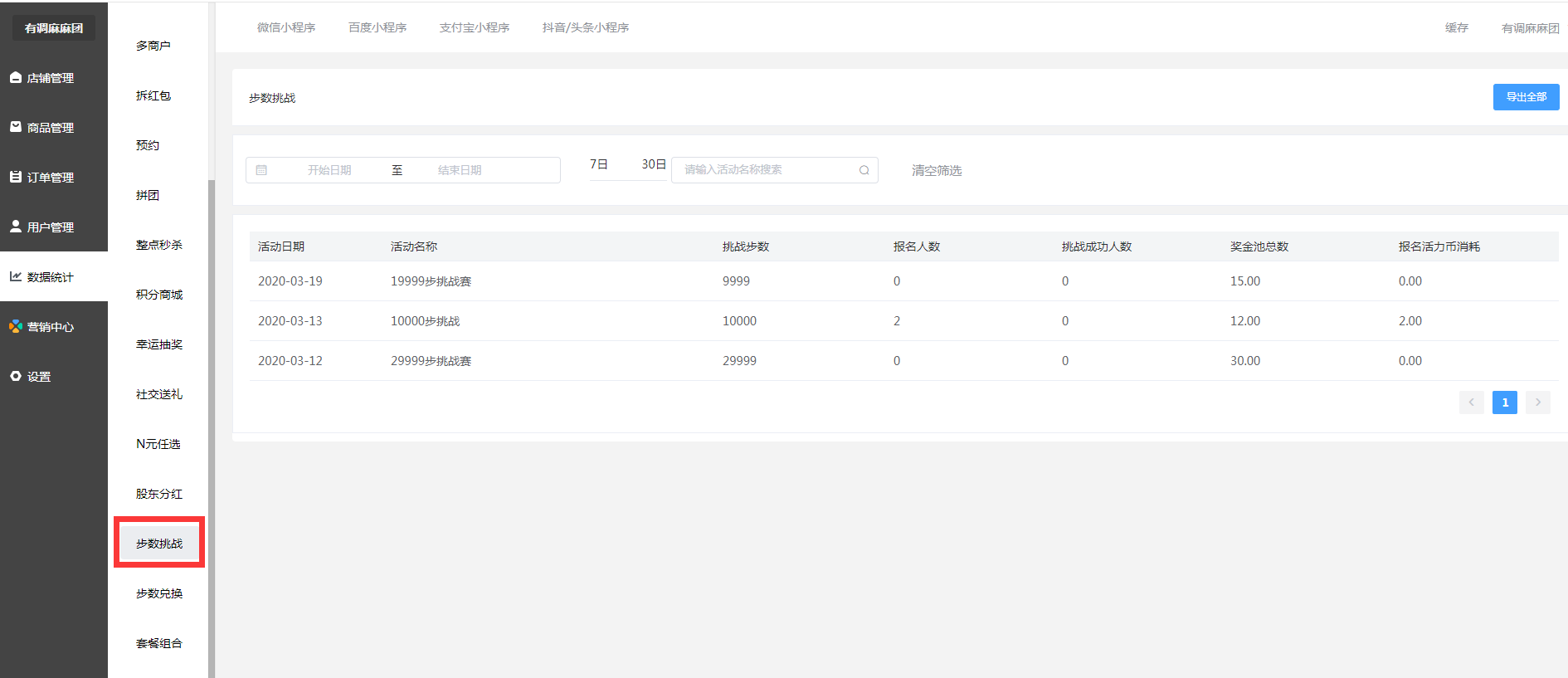Click the 活动名称 column header
The image size is (1568, 678).
point(414,246)
